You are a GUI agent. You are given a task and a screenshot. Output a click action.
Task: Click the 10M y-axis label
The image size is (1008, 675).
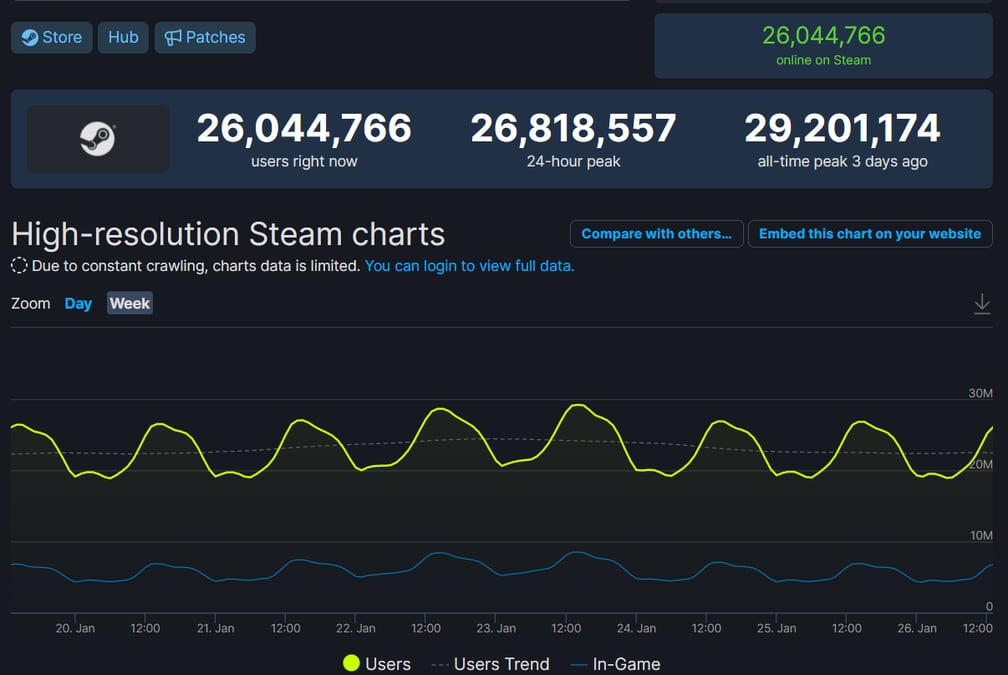pos(981,536)
